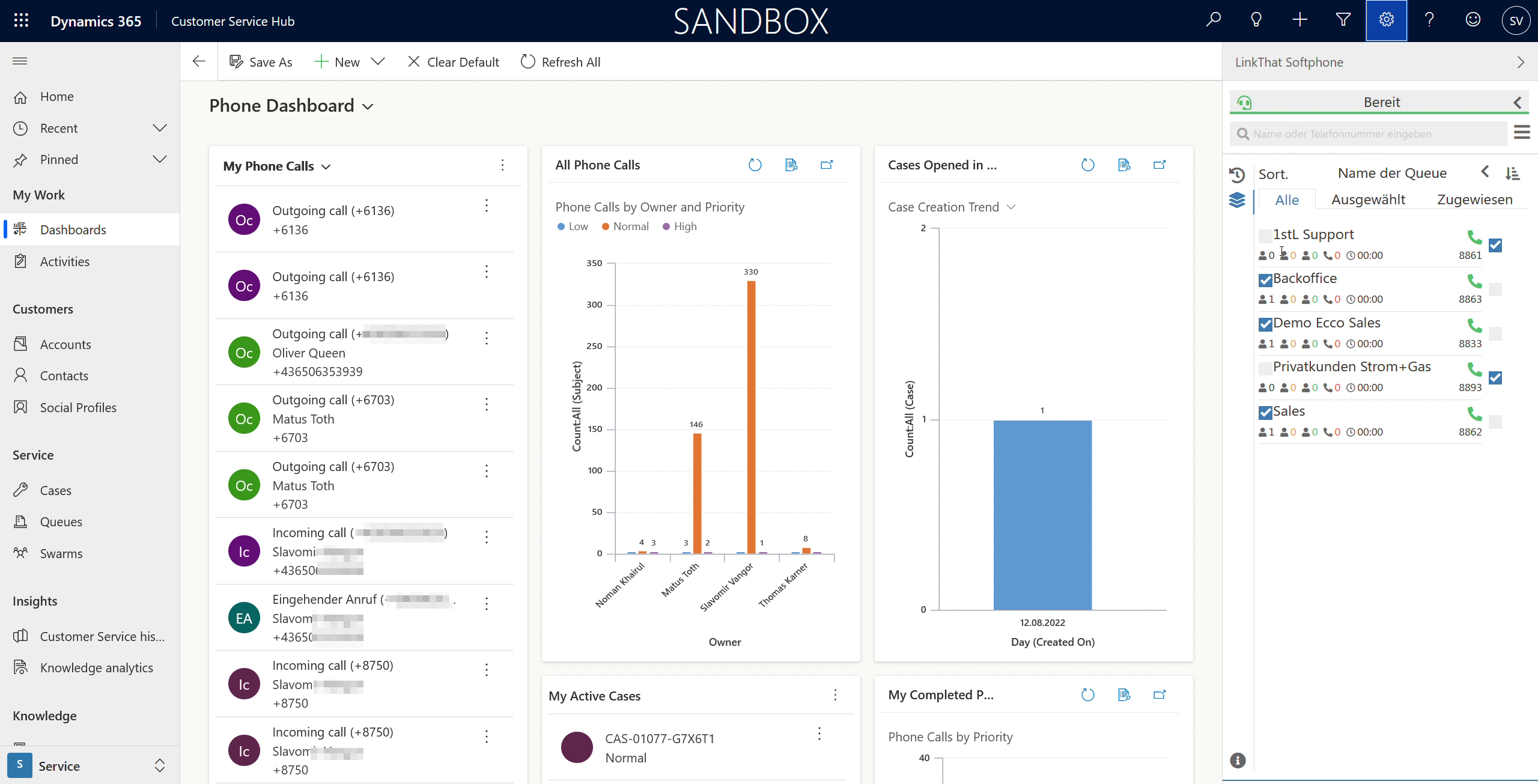This screenshot has height=784, width=1538.
Task: Open the advanced find funnel icon
Action: (1343, 20)
